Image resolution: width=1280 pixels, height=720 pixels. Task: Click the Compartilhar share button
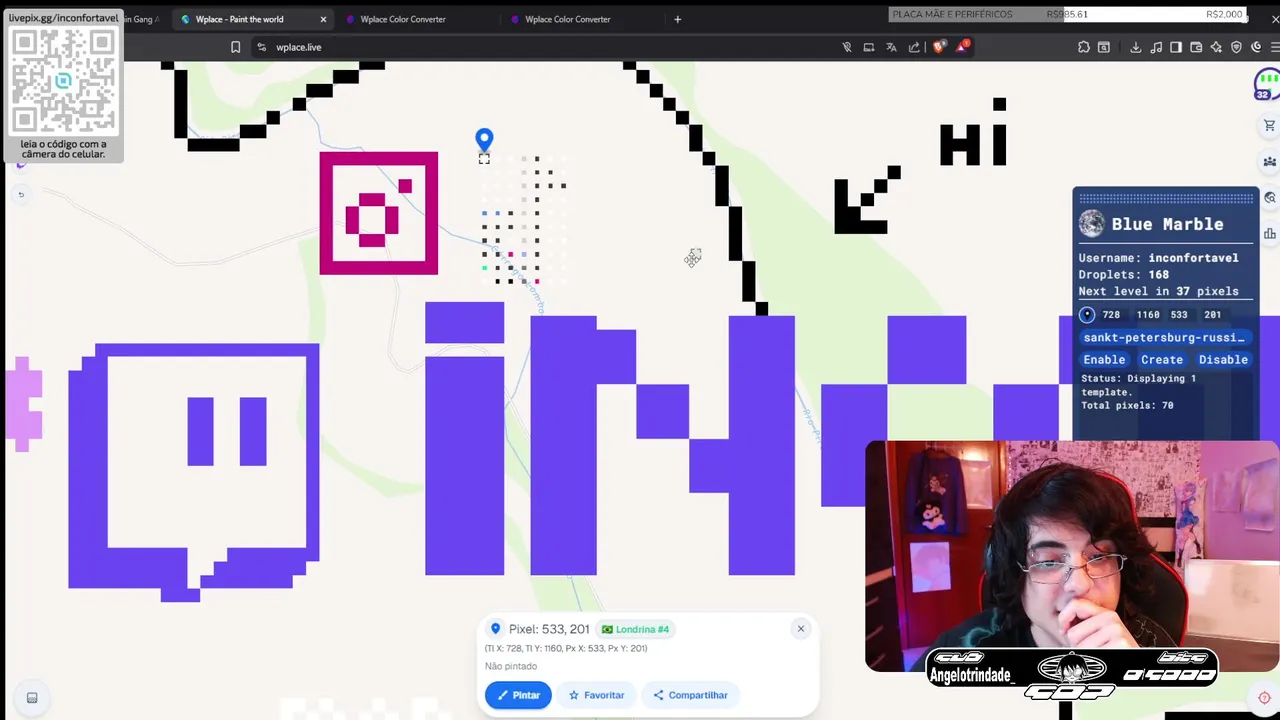coord(690,695)
